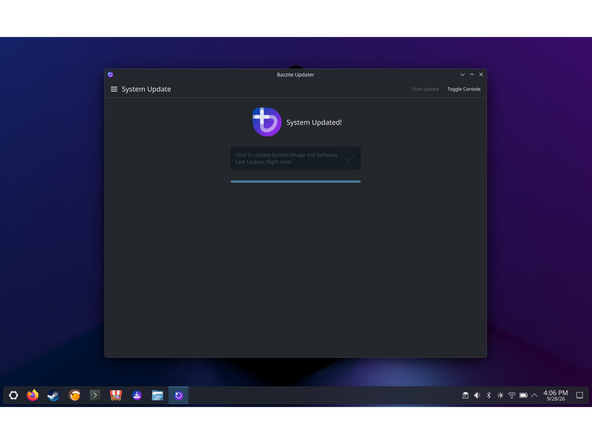Click the Bazzite Updater title bar app icon

pyautogui.click(x=110, y=75)
